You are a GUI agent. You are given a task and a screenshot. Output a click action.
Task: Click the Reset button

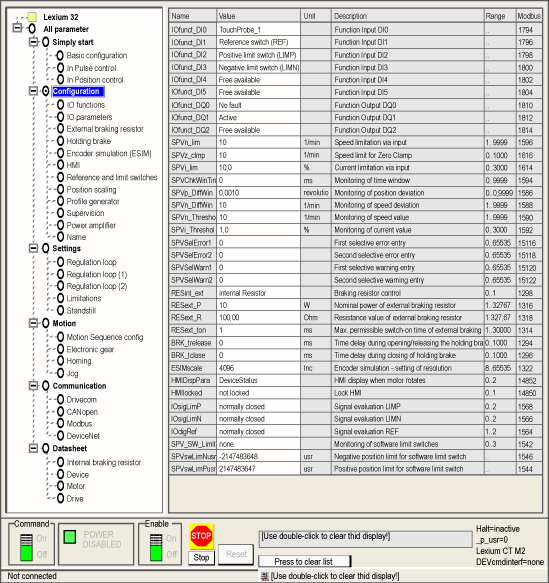236,554
